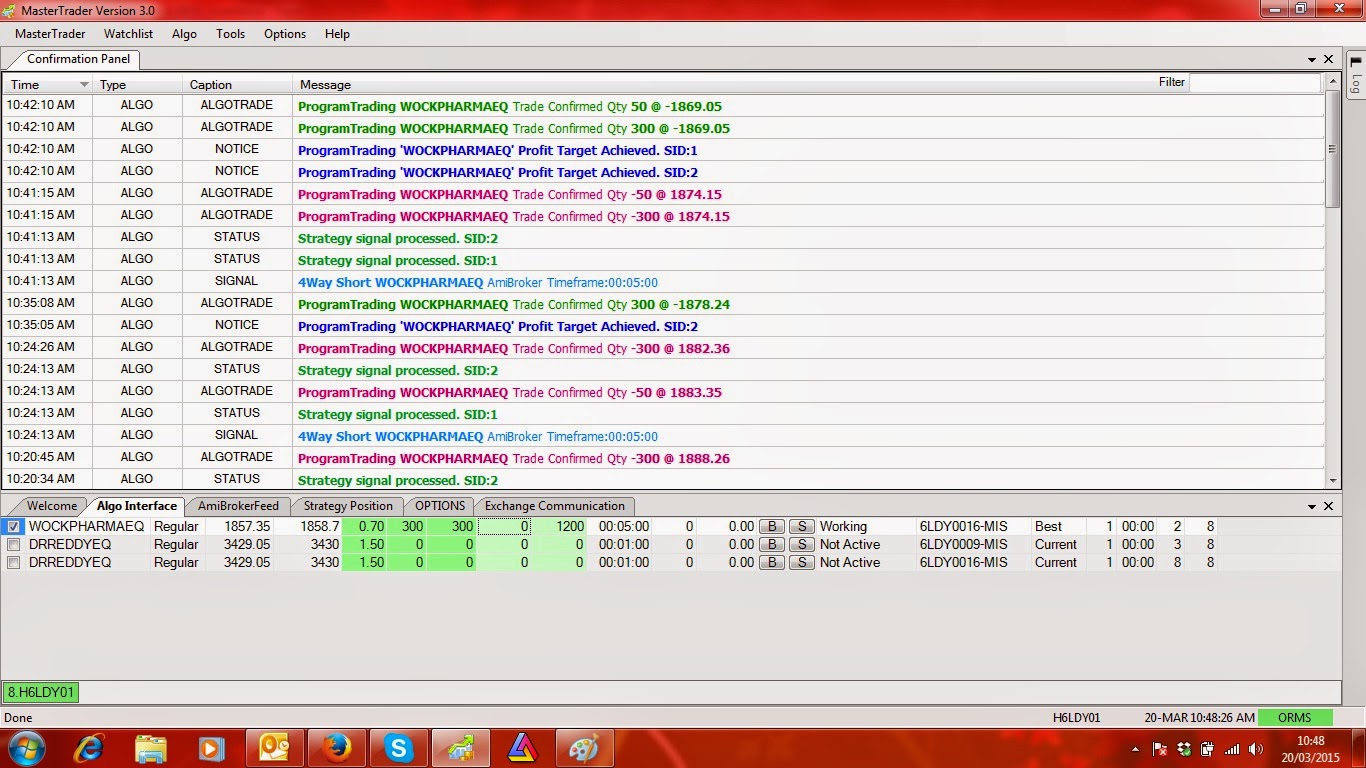Open Outlook from the taskbar
The height and width of the screenshot is (768, 1366).
pyautogui.click(x=274, y=748)
